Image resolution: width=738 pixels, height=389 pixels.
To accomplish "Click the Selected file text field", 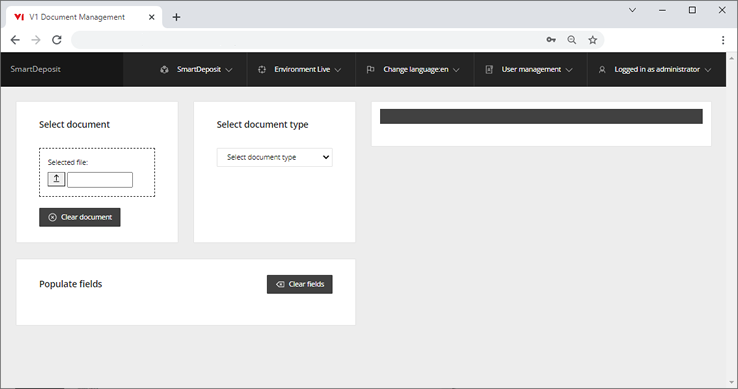I will (x=100, y=179).
